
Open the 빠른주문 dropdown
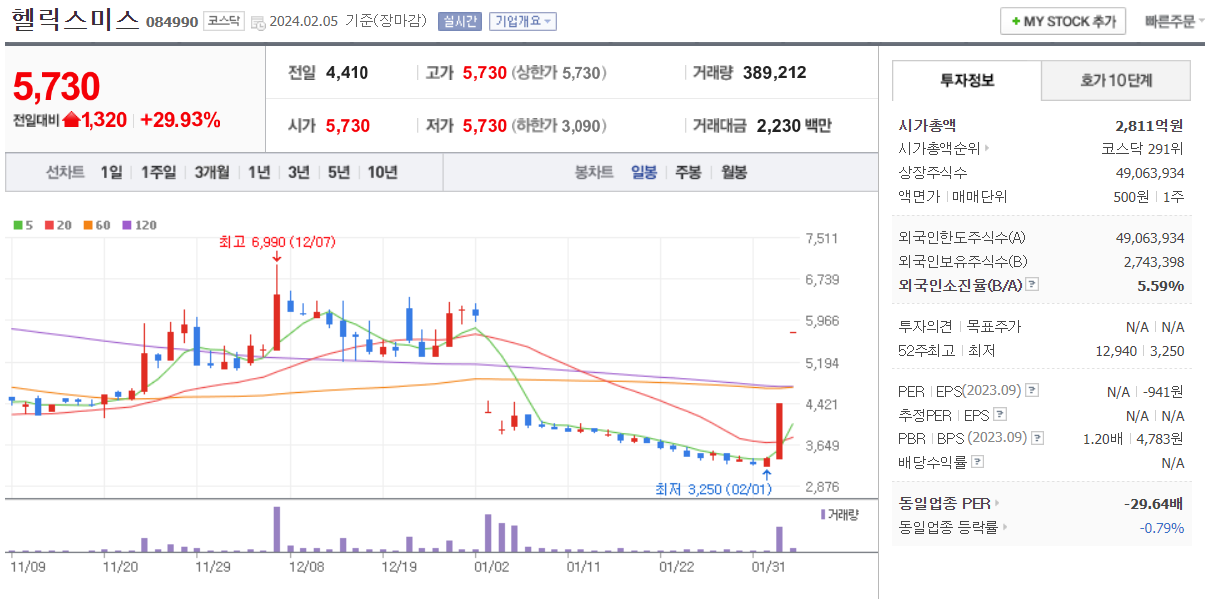(1174, 21)
